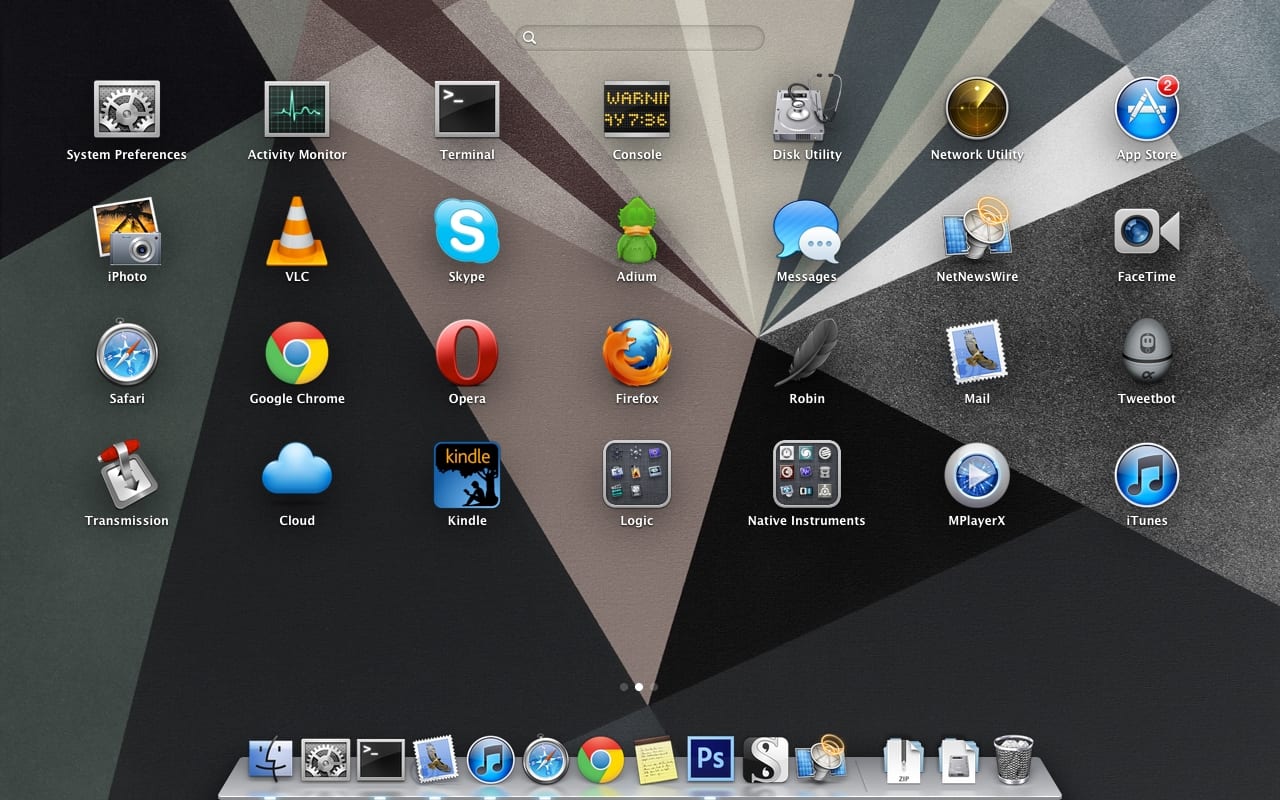Open iTunes from the Dock
The width and height of the screenshot is (1280, 800).
pyautogui.click(x=491, y=760)
